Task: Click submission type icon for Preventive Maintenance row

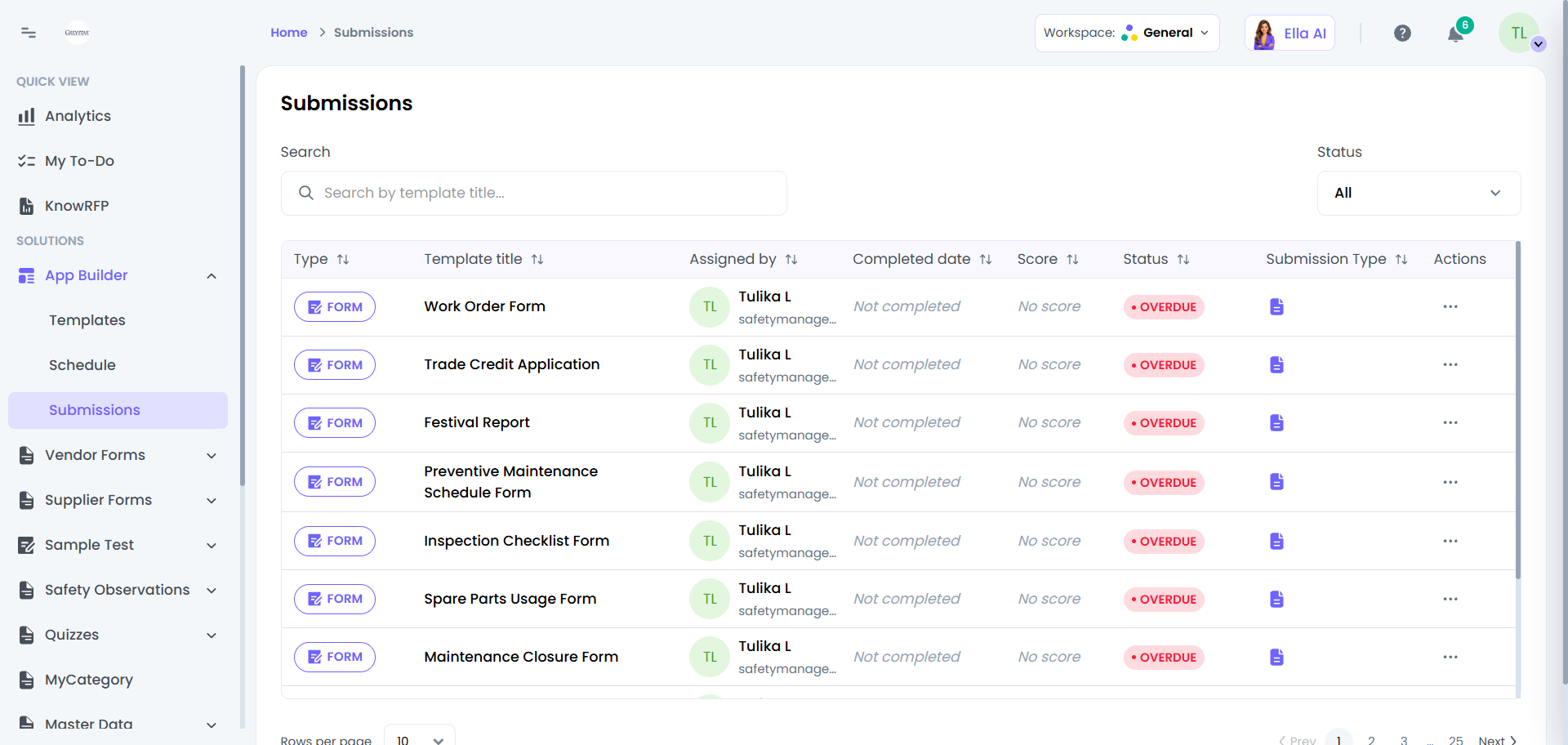Action: (x=1276, y=482)
